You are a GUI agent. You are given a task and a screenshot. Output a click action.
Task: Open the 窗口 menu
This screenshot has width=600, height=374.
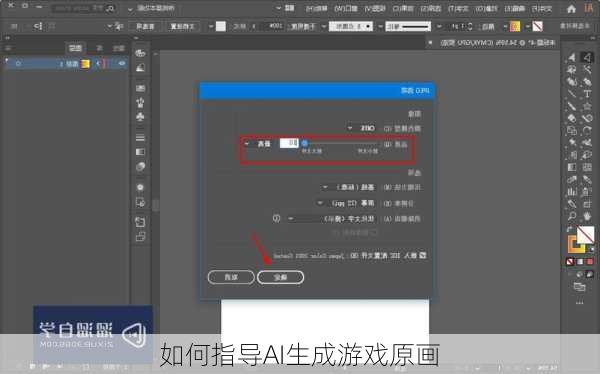tap(346, 8)
